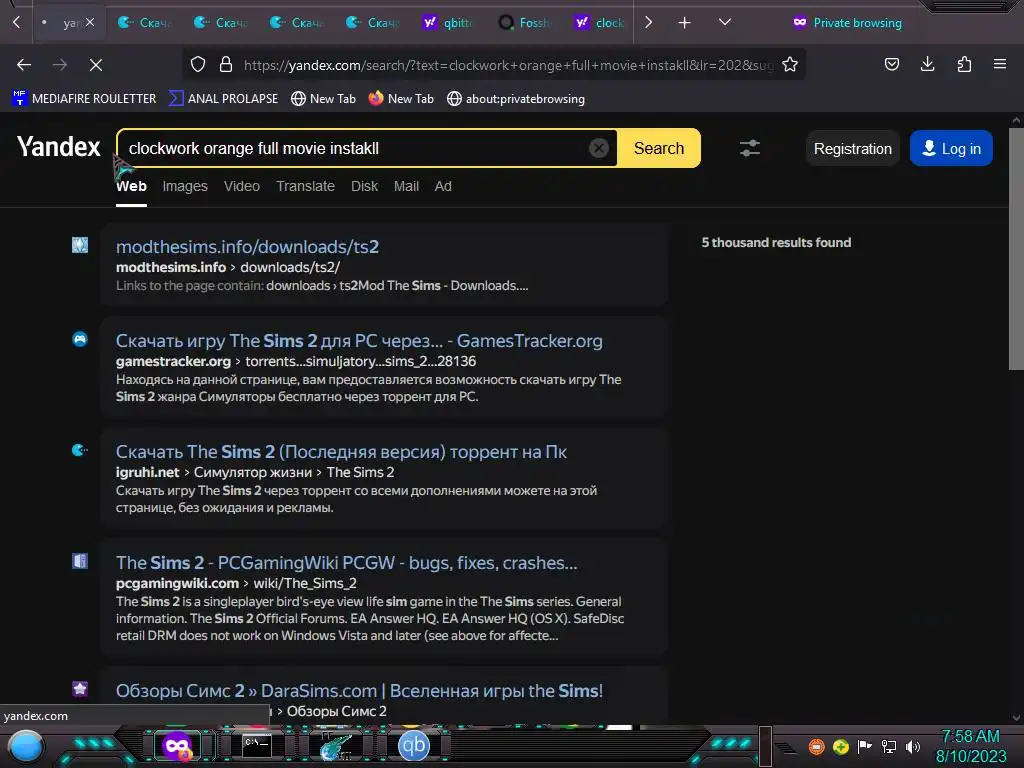The width and height of the screenshot is (1024, 768).
Task: Select the Mail tab
Action: 406,187
